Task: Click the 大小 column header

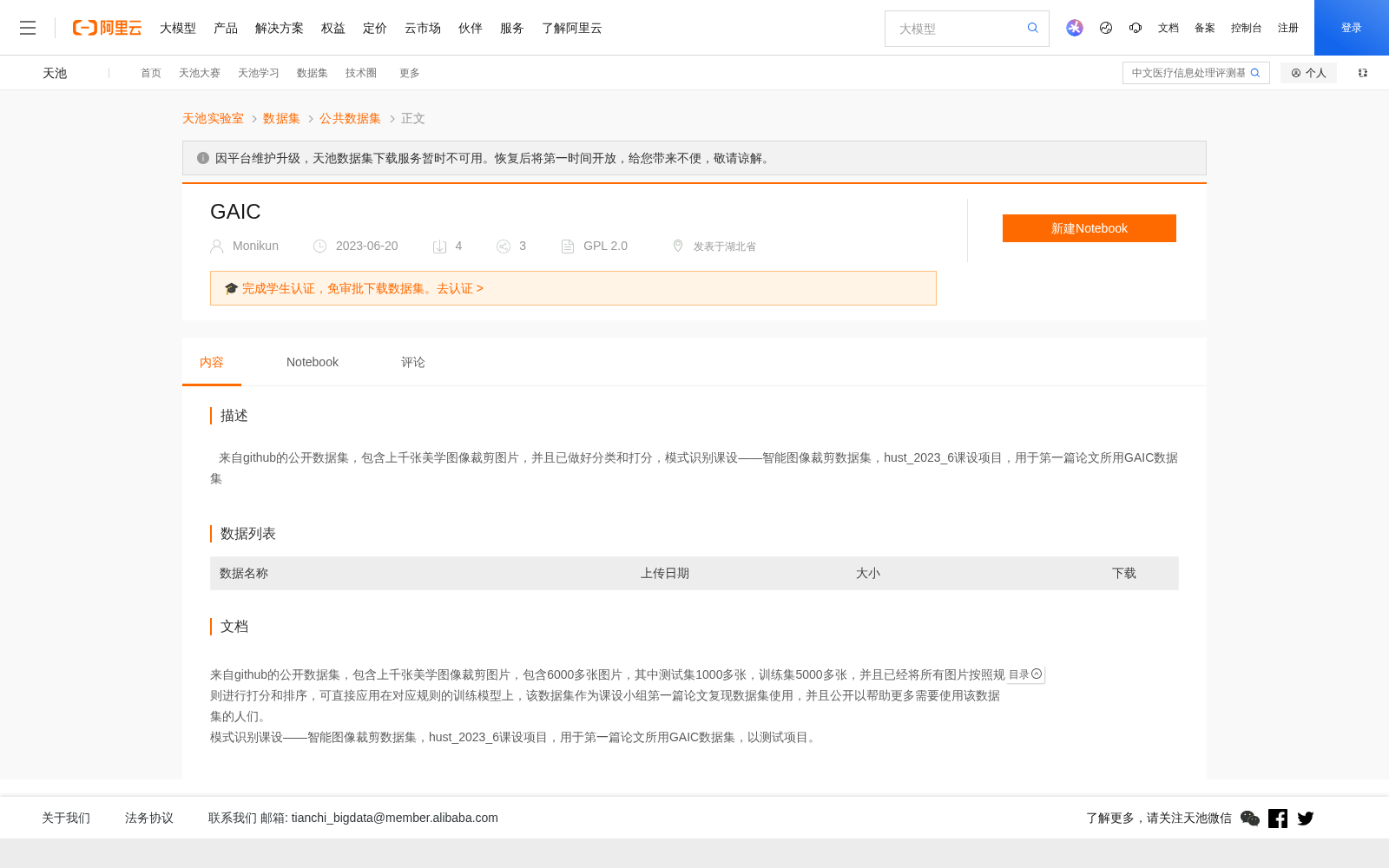Action: click(x=868, y=573)
